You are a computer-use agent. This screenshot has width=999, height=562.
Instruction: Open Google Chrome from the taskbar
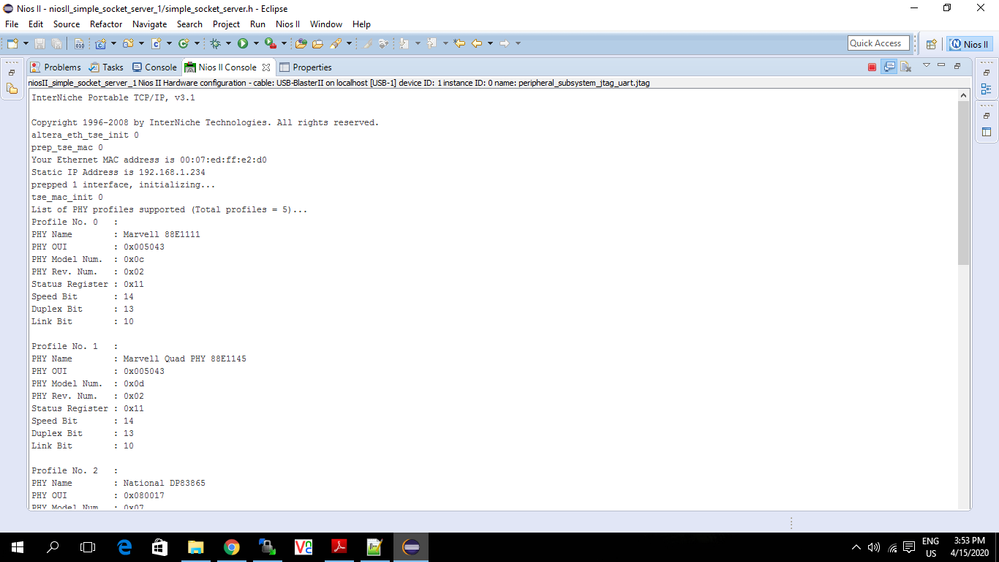click(231, 547)
